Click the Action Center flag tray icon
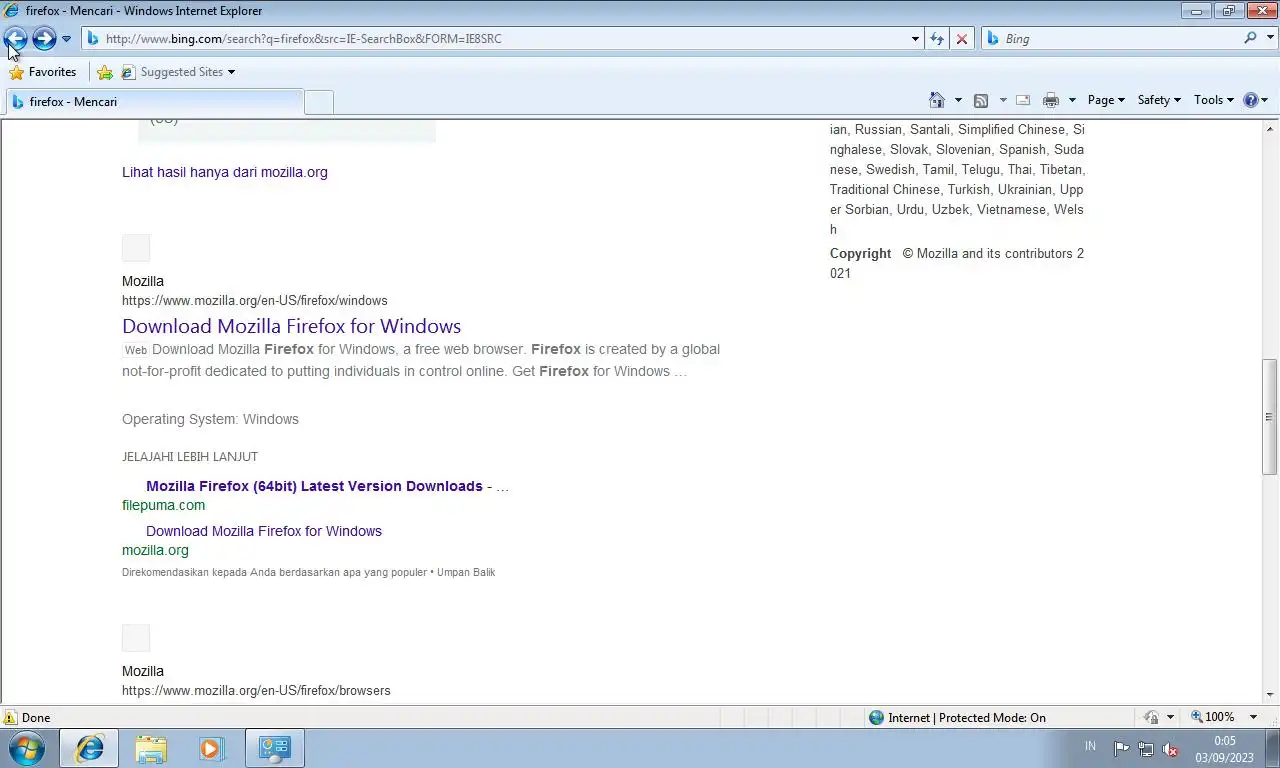1280x768 pixels. pyautogui.click(x=1121, y=749)
